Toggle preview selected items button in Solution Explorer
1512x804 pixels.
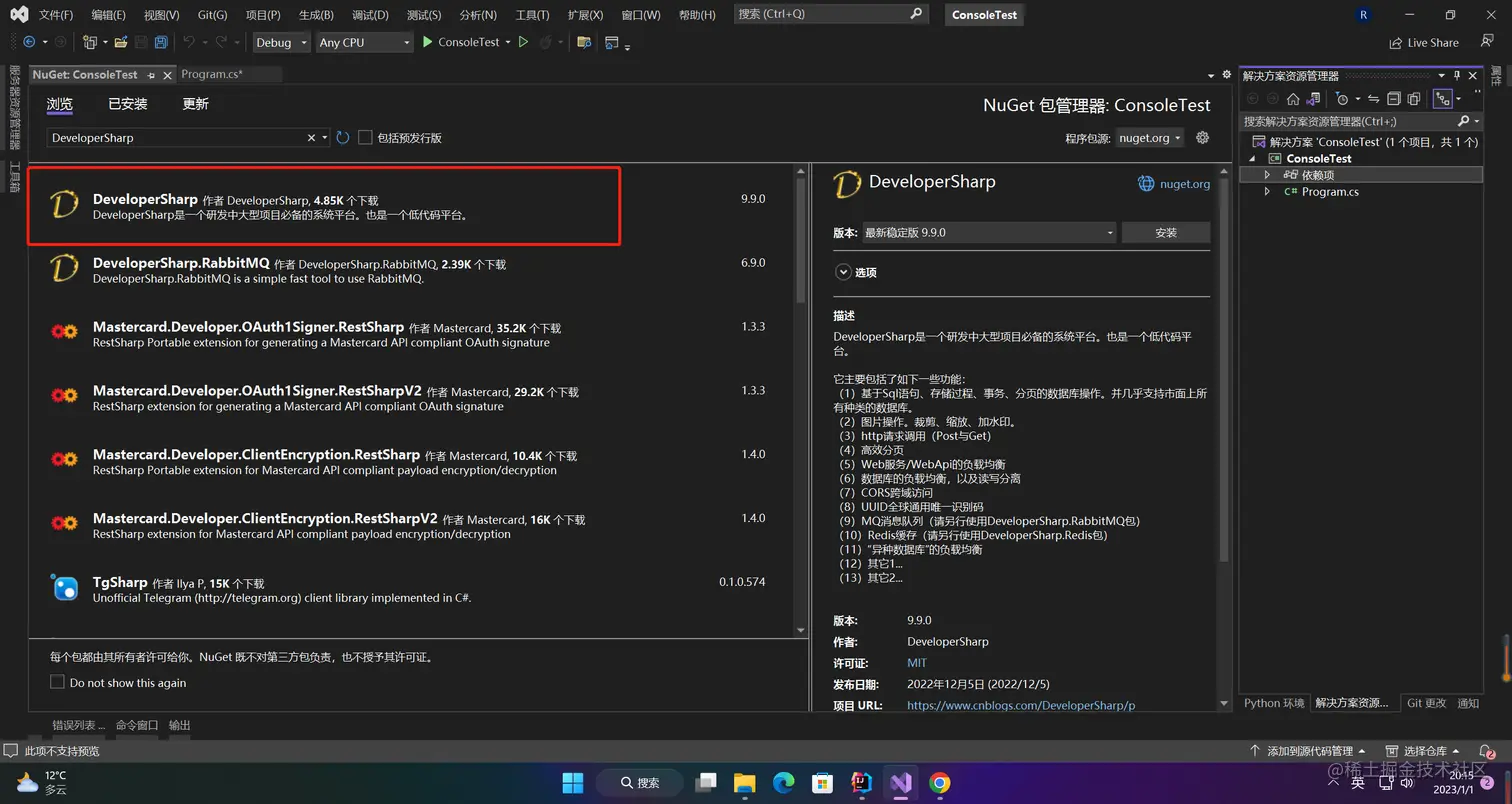[x=1441, y=98]
